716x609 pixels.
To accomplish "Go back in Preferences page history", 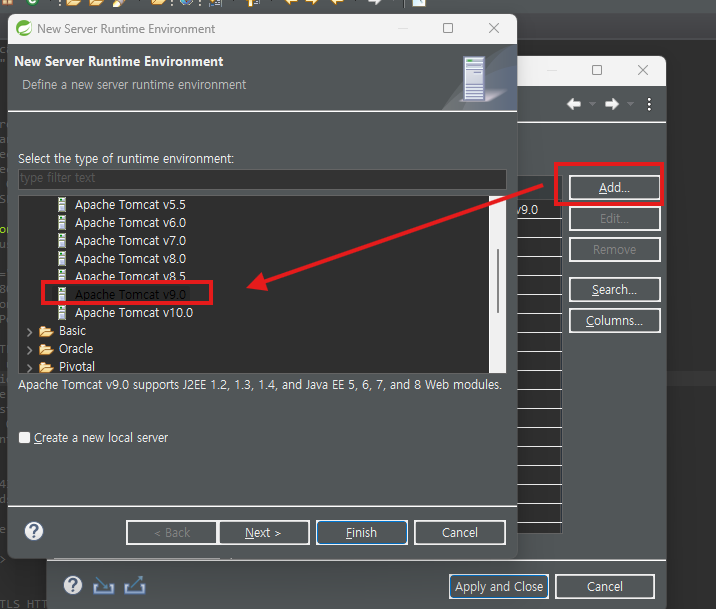I will (574, 104).
